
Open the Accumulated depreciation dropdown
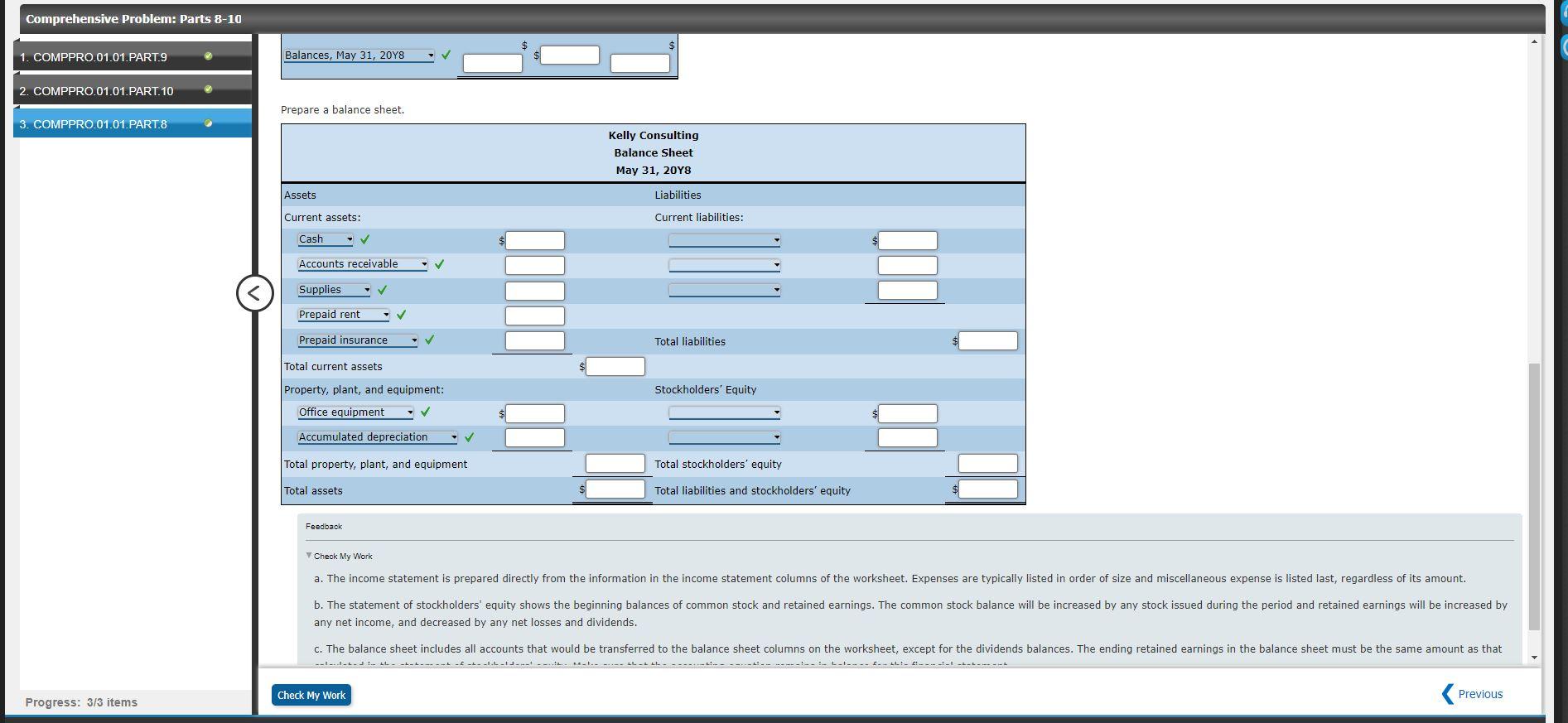(378, 437)
